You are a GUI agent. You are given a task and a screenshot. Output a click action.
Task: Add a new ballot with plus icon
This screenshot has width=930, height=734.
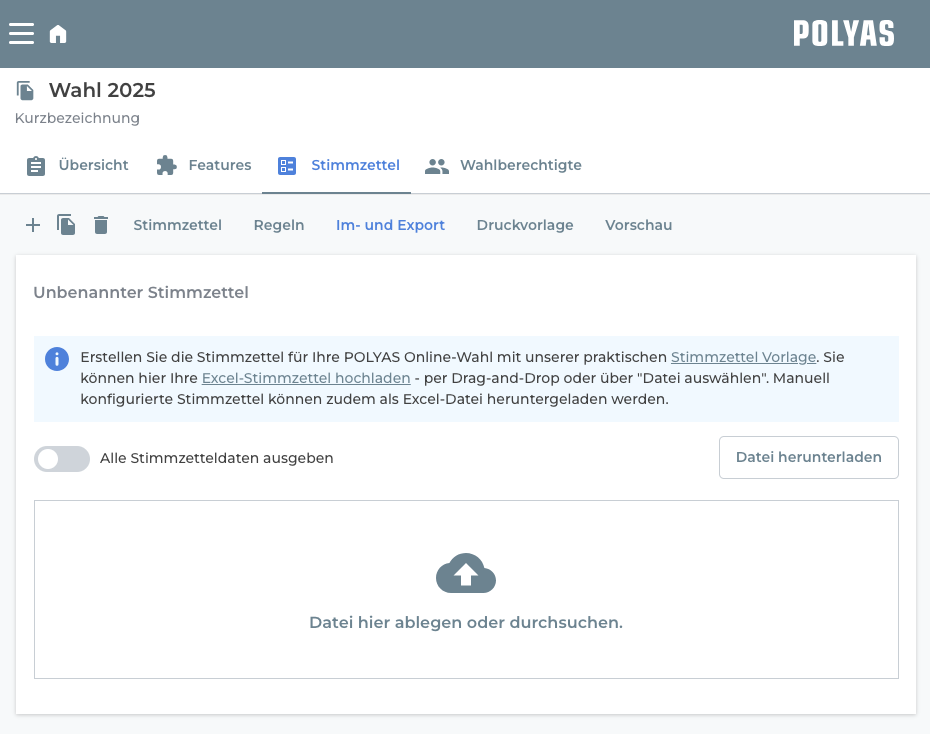click(33, 225)
